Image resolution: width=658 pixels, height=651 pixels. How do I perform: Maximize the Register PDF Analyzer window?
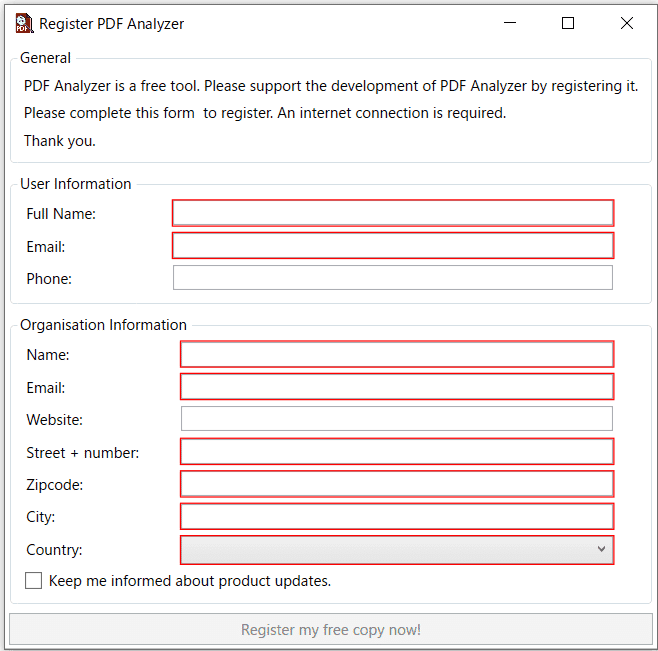click(x=568, y=24)
